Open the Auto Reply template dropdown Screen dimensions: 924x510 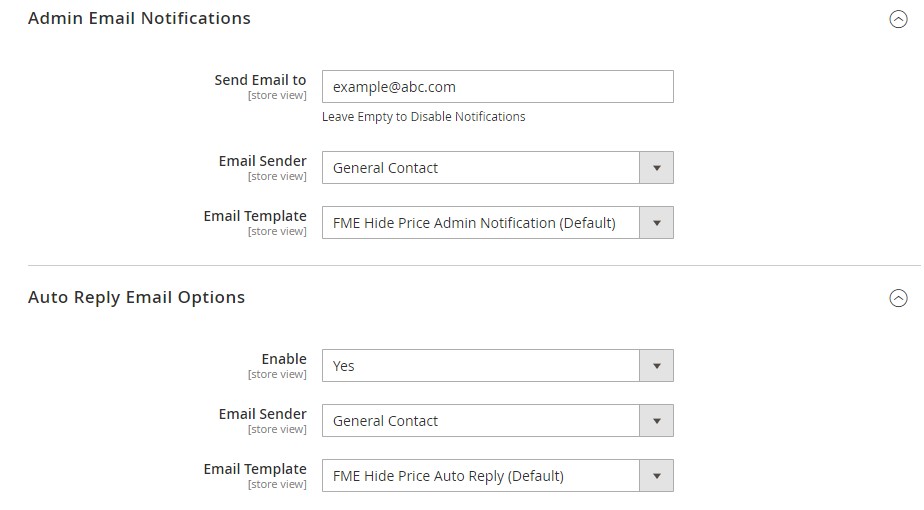pyautogui.click(x=481, y=476)
